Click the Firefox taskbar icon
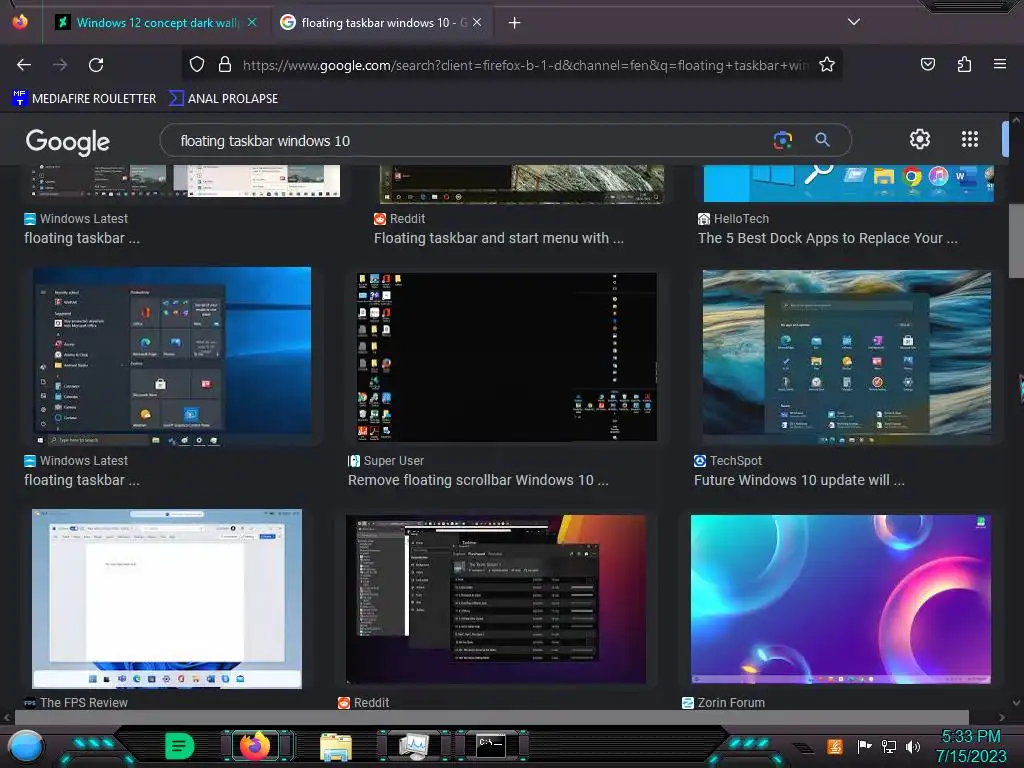This screenshot has width=1024, height=768. pyautogui.click(x=255, y=745)
